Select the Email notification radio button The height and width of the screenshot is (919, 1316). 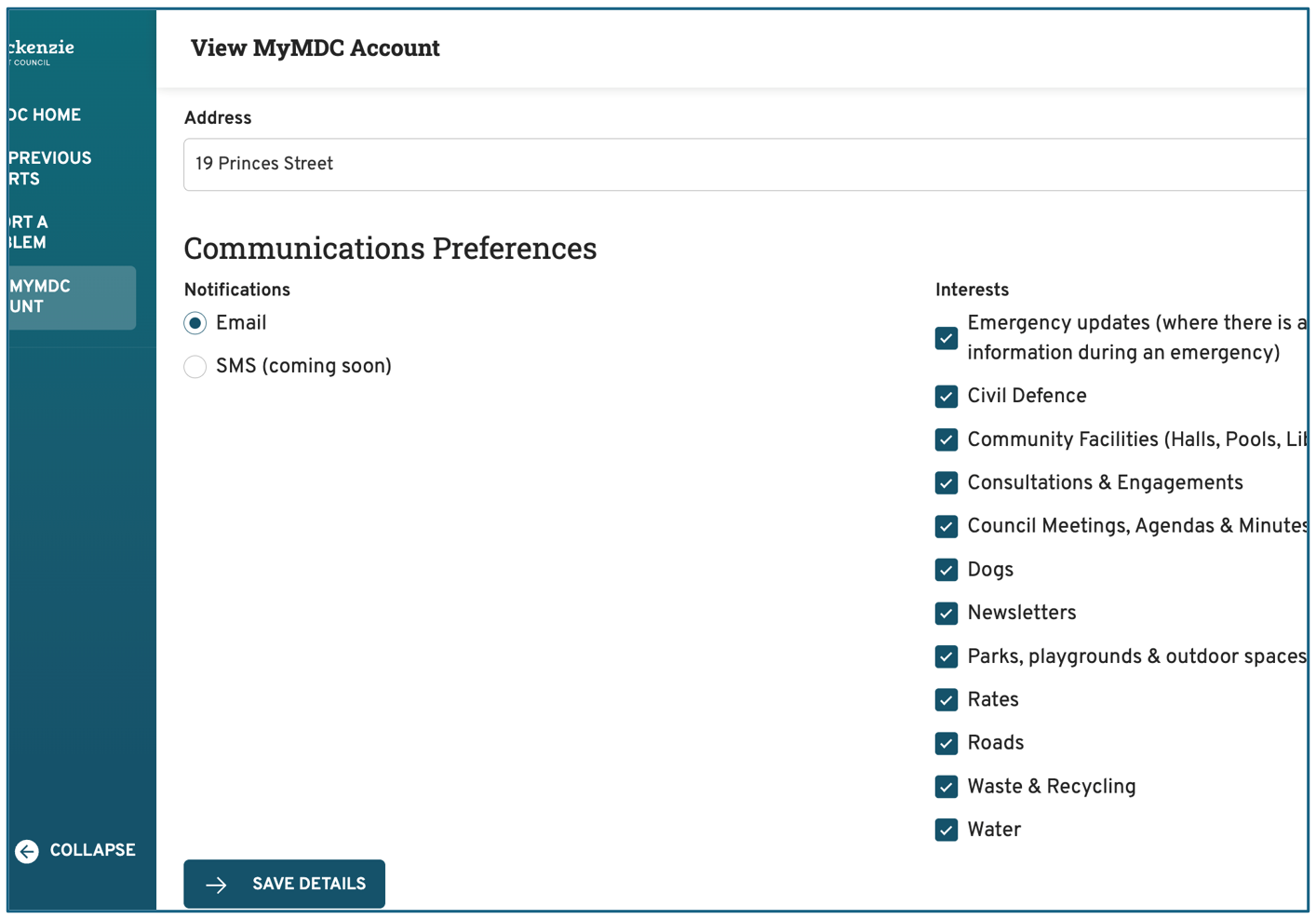[x=195, y=323]
